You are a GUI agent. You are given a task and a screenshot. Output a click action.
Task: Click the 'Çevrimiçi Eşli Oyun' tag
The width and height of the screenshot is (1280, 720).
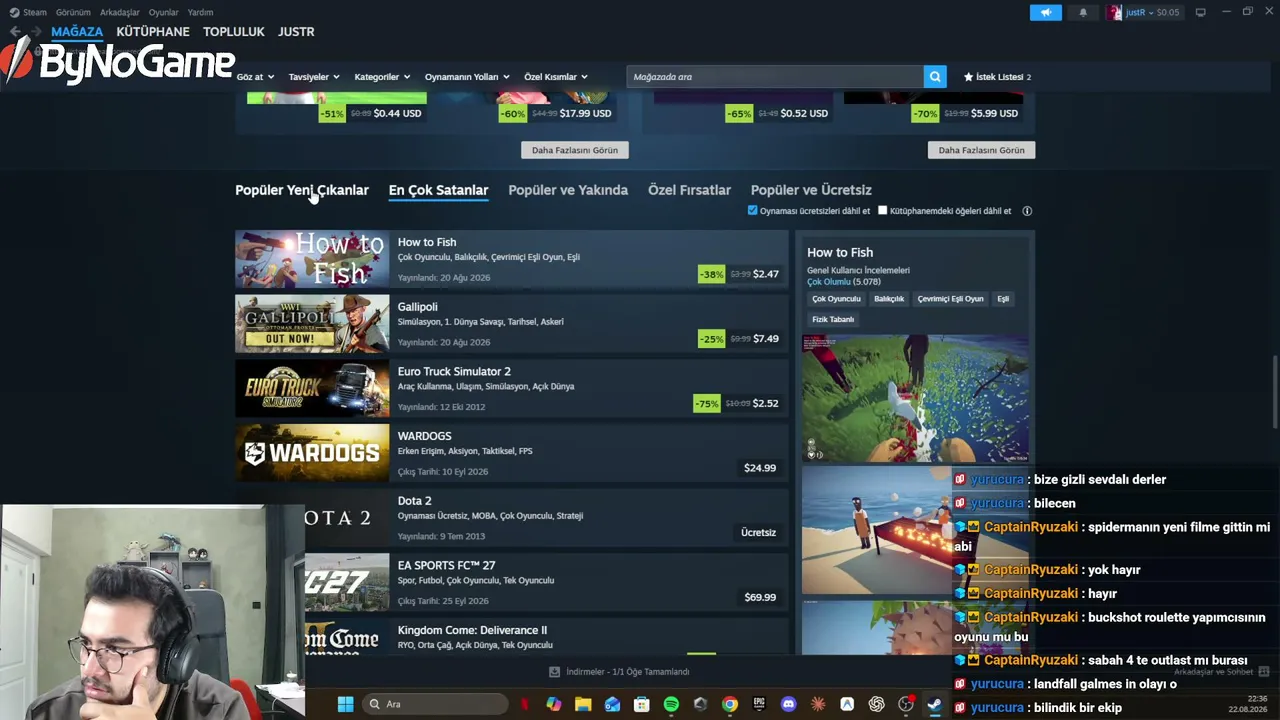coord(950,299)
